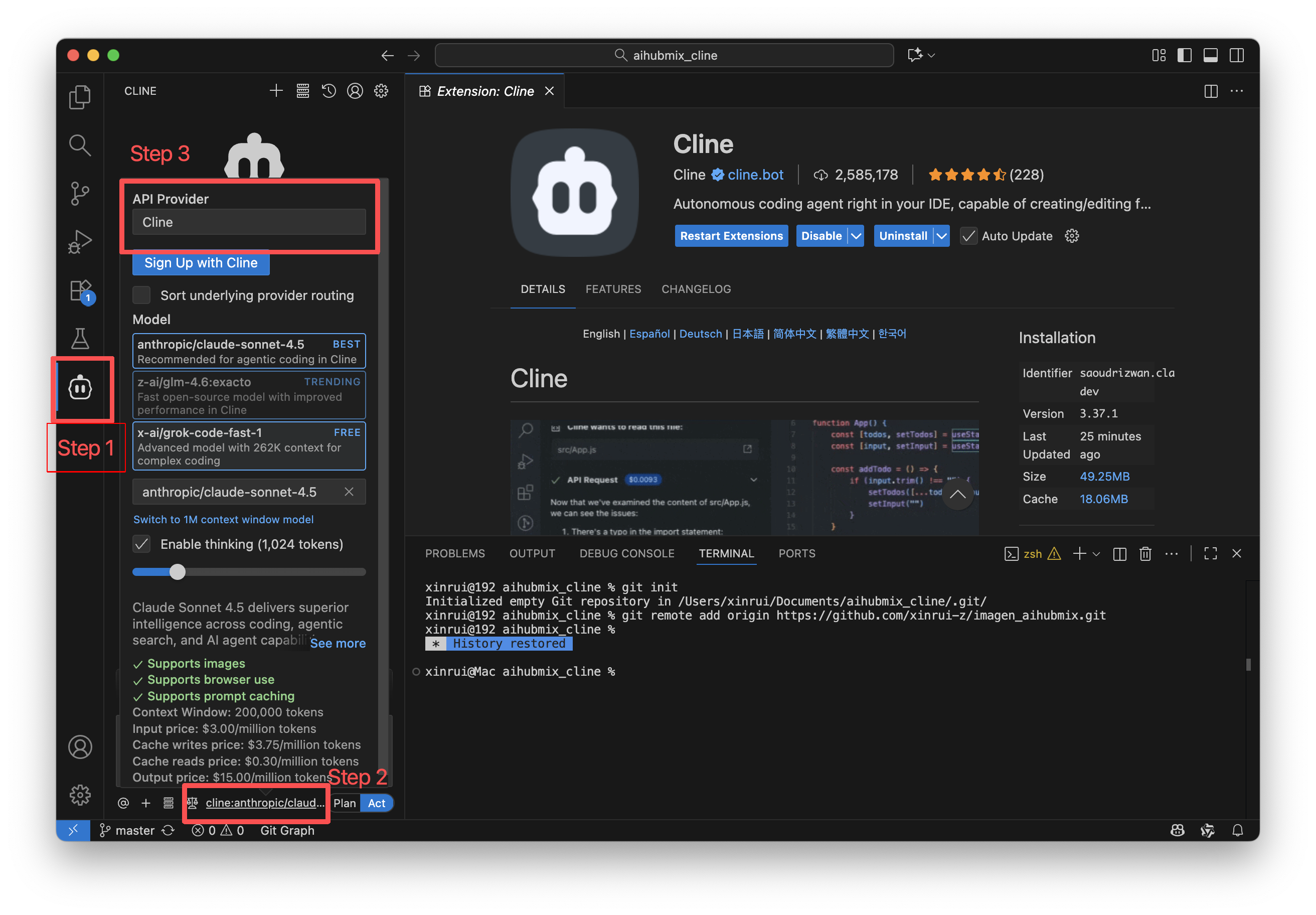
Task: Open the Source Control view
Action: 80,193
